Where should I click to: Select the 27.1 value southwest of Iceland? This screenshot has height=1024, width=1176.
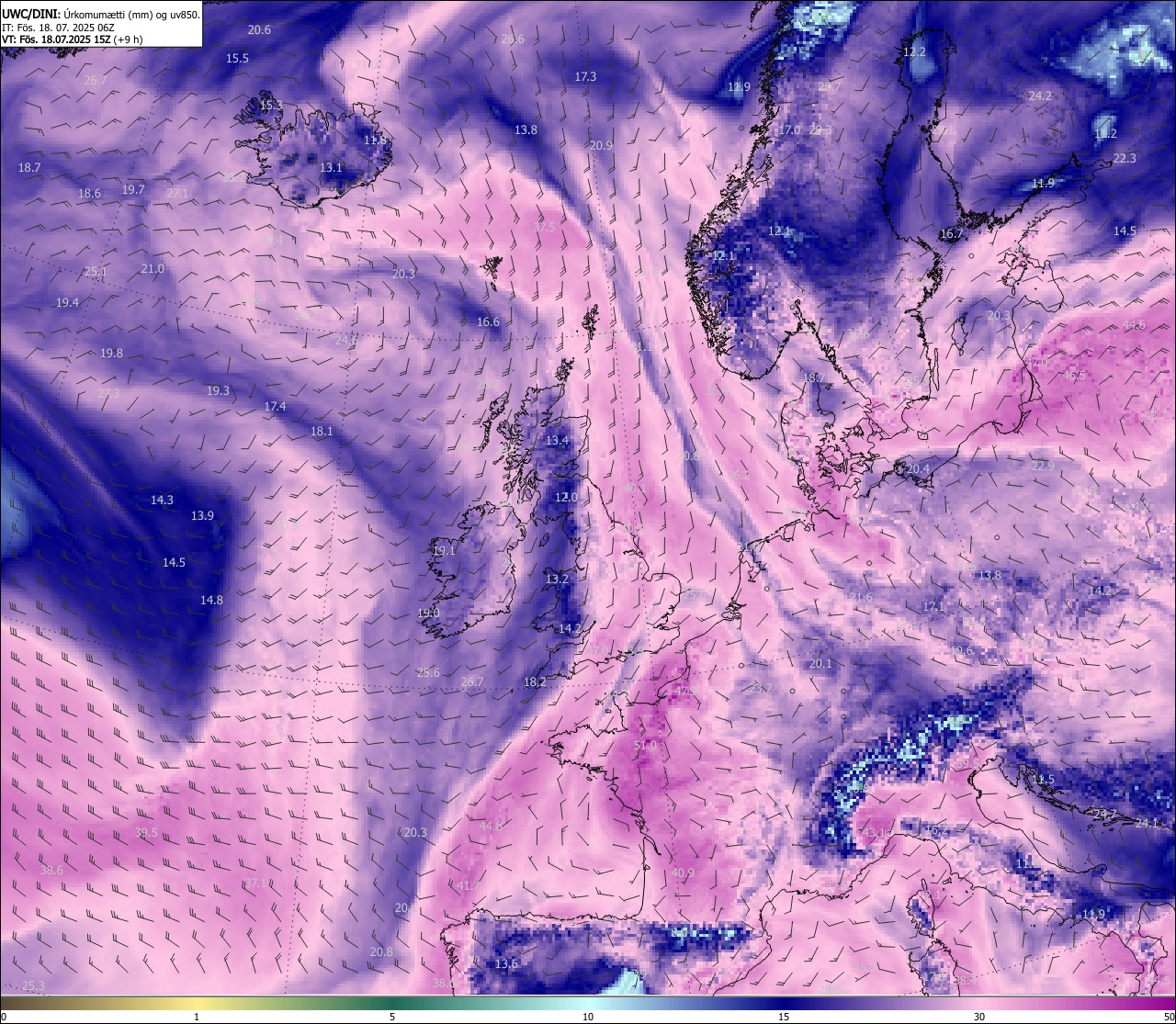(177, 193)
